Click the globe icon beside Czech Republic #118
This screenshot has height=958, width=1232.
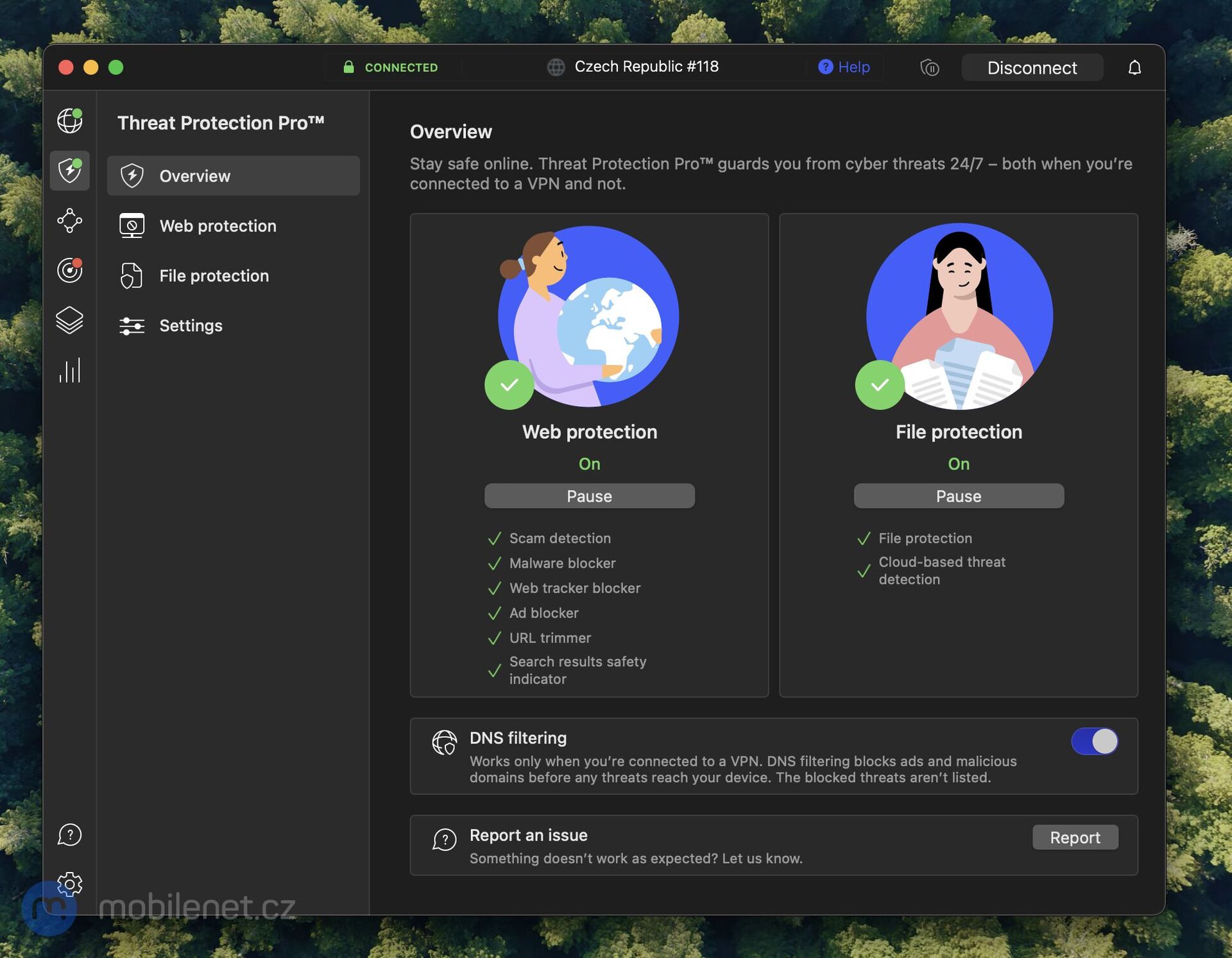point(554,67)
